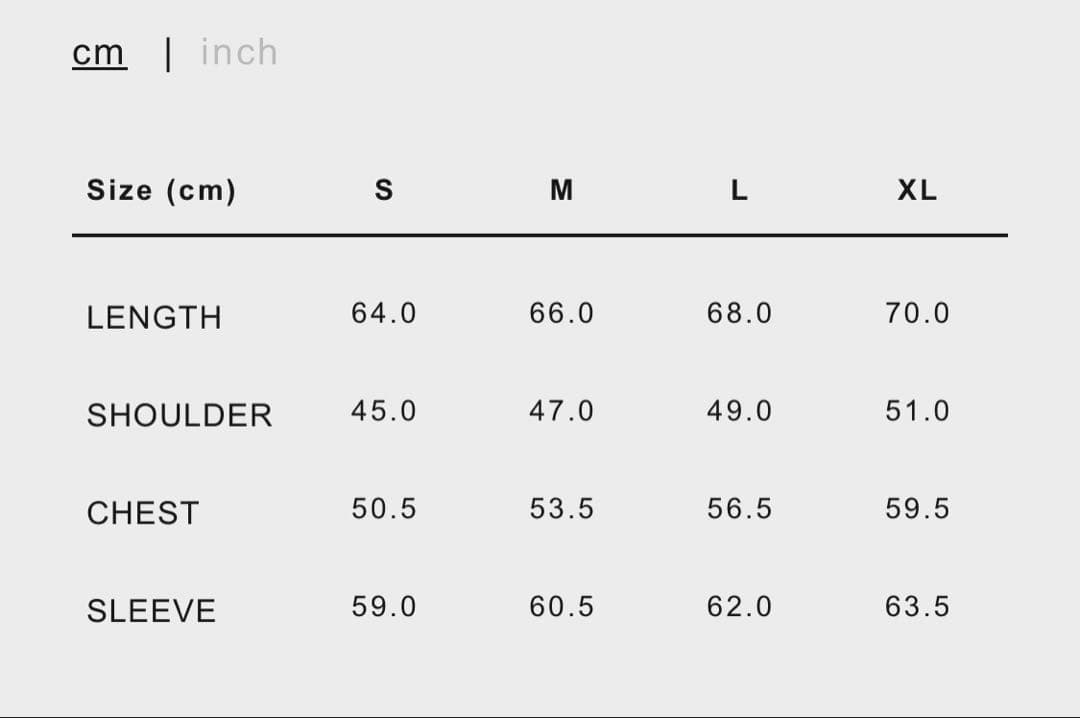Screen dimensions: 1080x718
Task: Click the 64.0 length value for S
Action: pyautogui.click(x=383, y=313)
